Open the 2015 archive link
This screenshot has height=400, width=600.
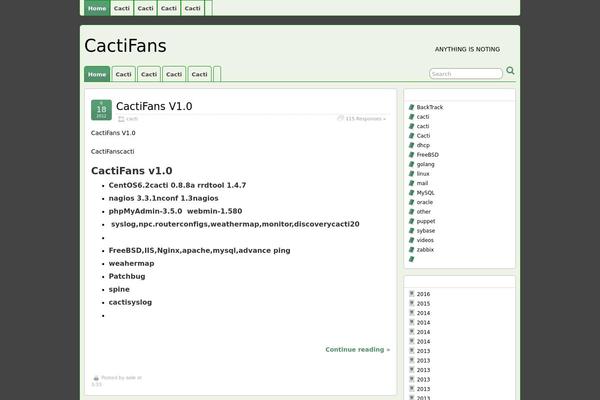tap(423, 304)
